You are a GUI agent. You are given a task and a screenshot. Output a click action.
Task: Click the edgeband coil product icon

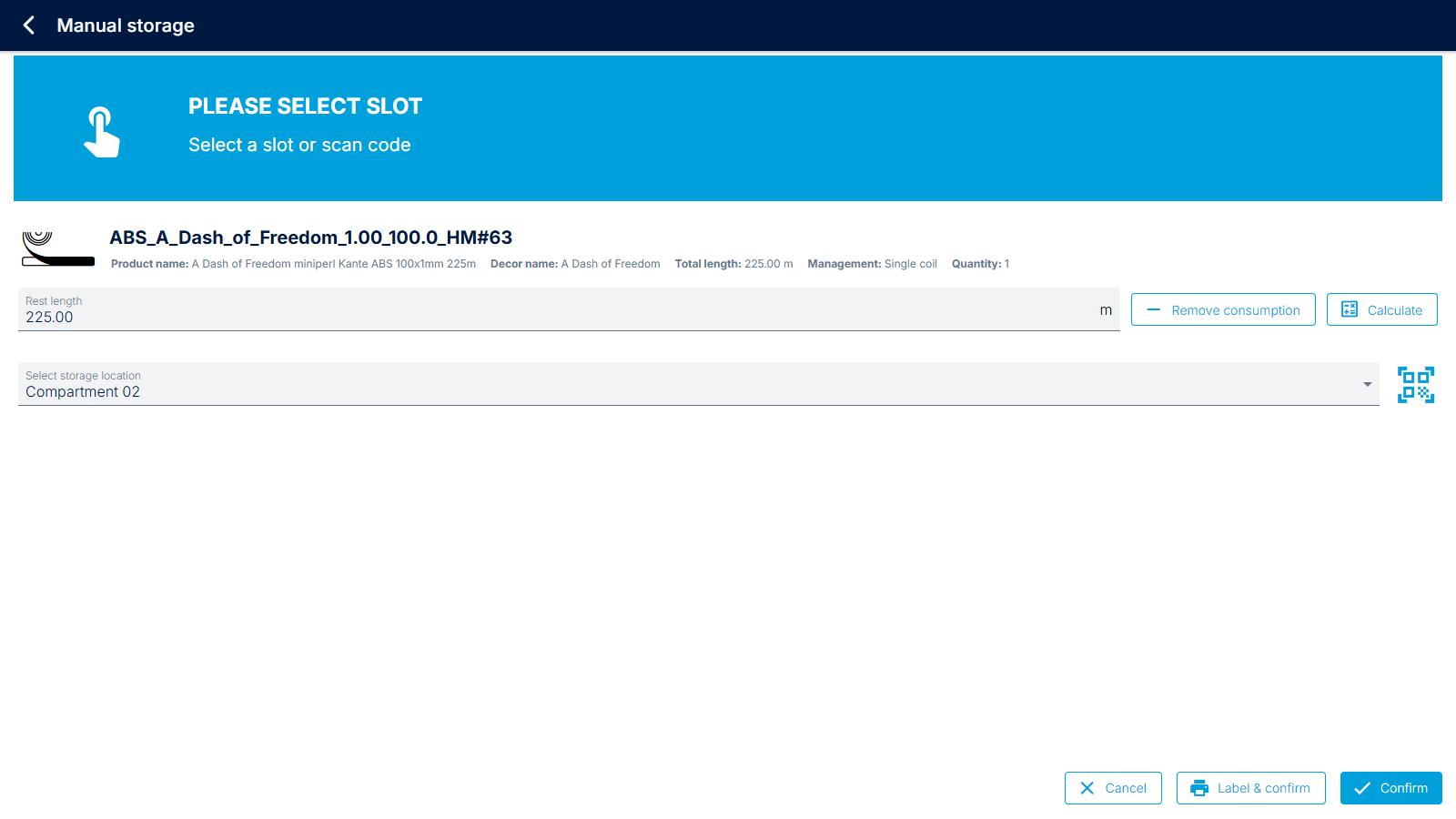(x=58, y=248)
